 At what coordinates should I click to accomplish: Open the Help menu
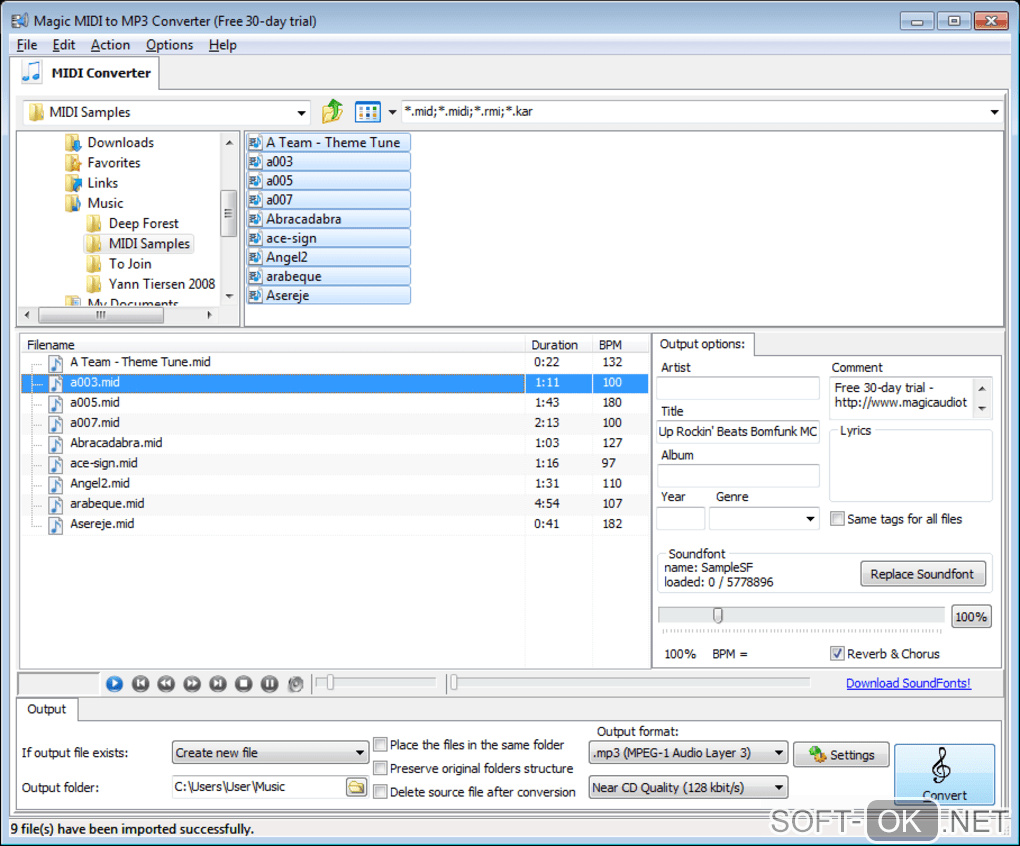point(222,45)
